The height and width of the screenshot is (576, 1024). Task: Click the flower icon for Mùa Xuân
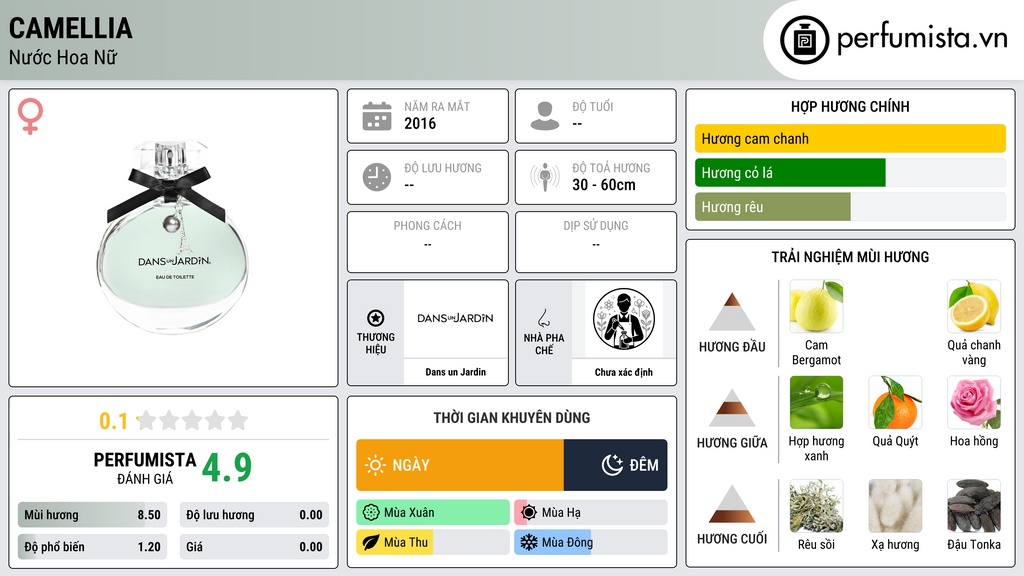(371, 513)
